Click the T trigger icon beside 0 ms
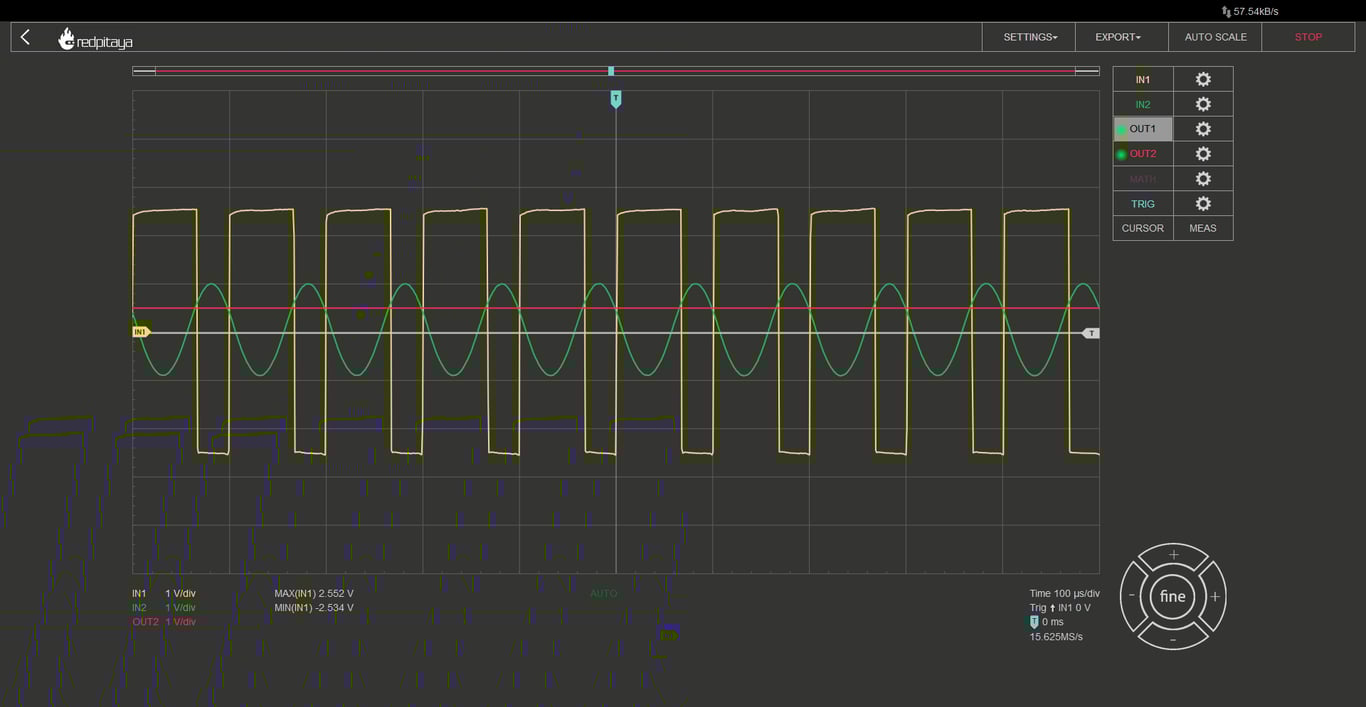Screen dimensions: 1366x707 pos(1034,622)
